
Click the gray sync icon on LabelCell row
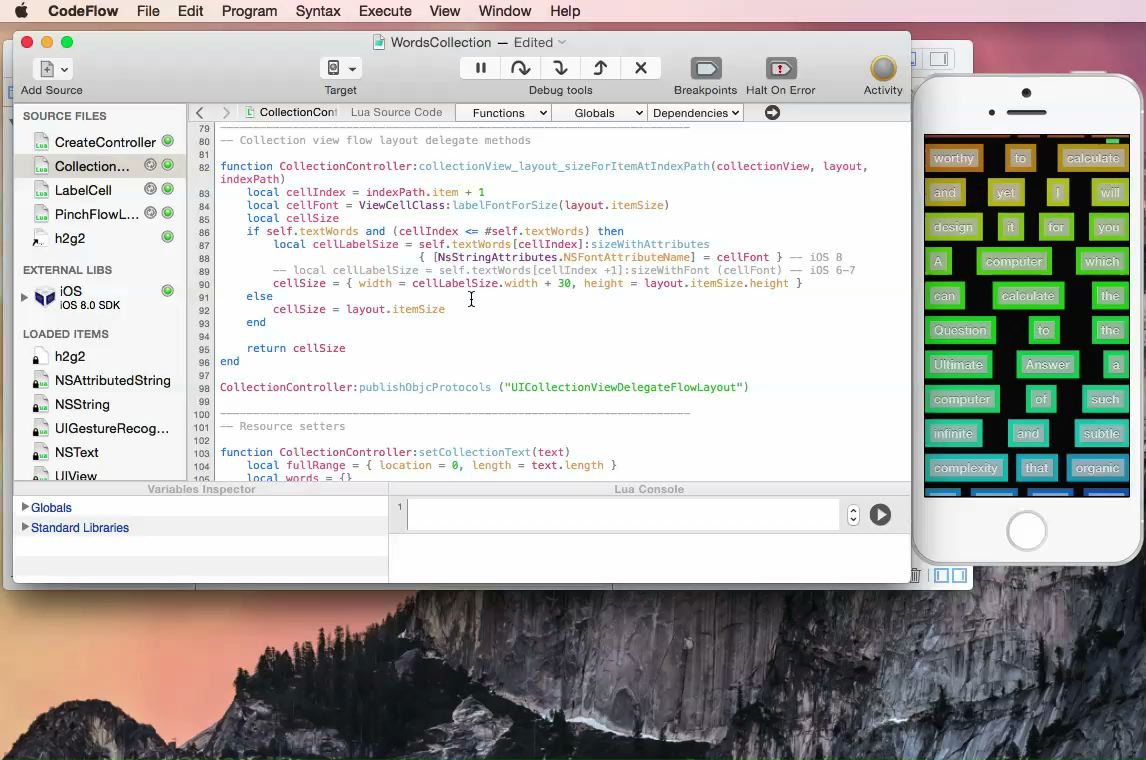tap(151, 189)
